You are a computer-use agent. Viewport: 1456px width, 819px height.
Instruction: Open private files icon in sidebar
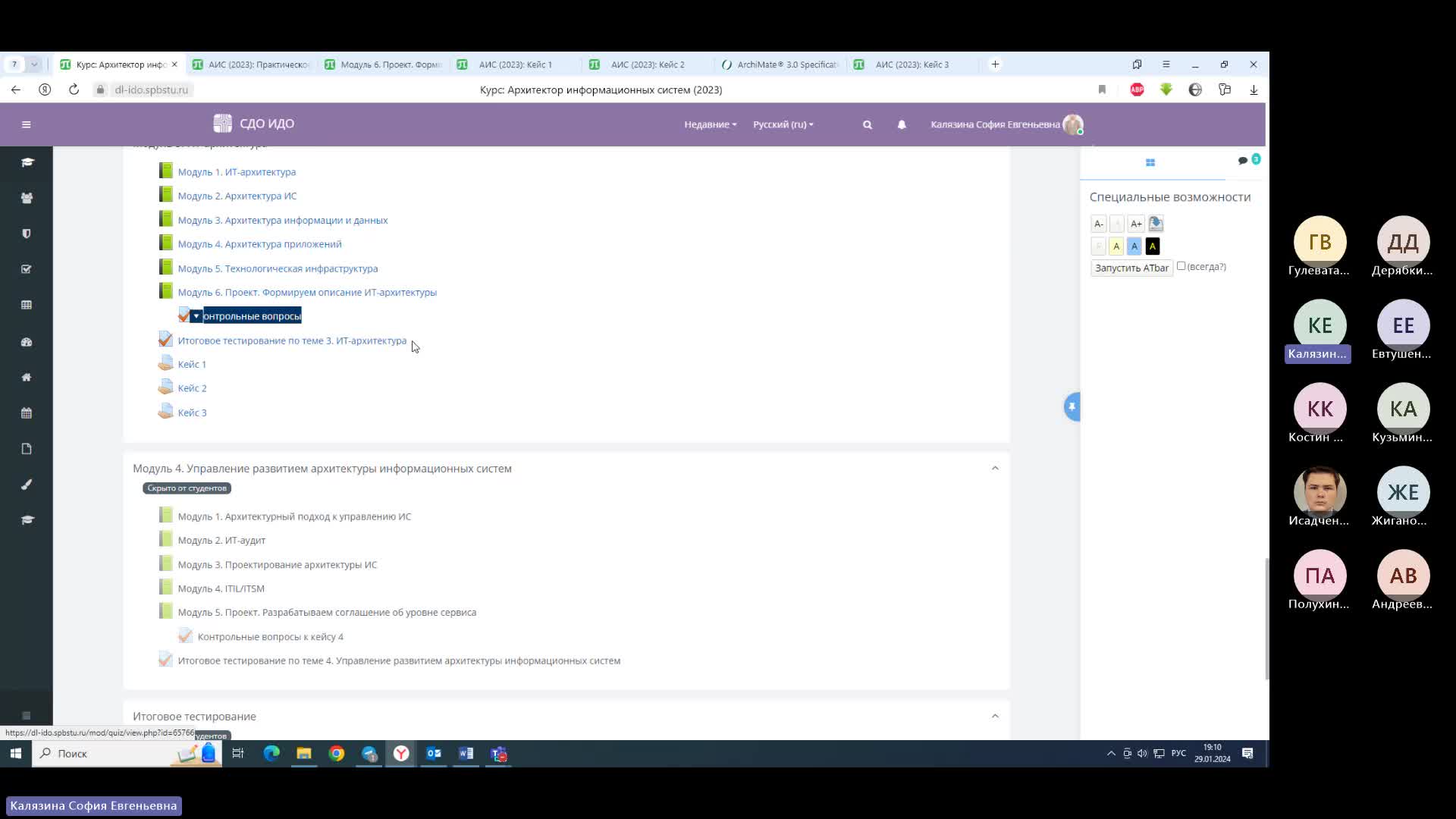(27, 449)
